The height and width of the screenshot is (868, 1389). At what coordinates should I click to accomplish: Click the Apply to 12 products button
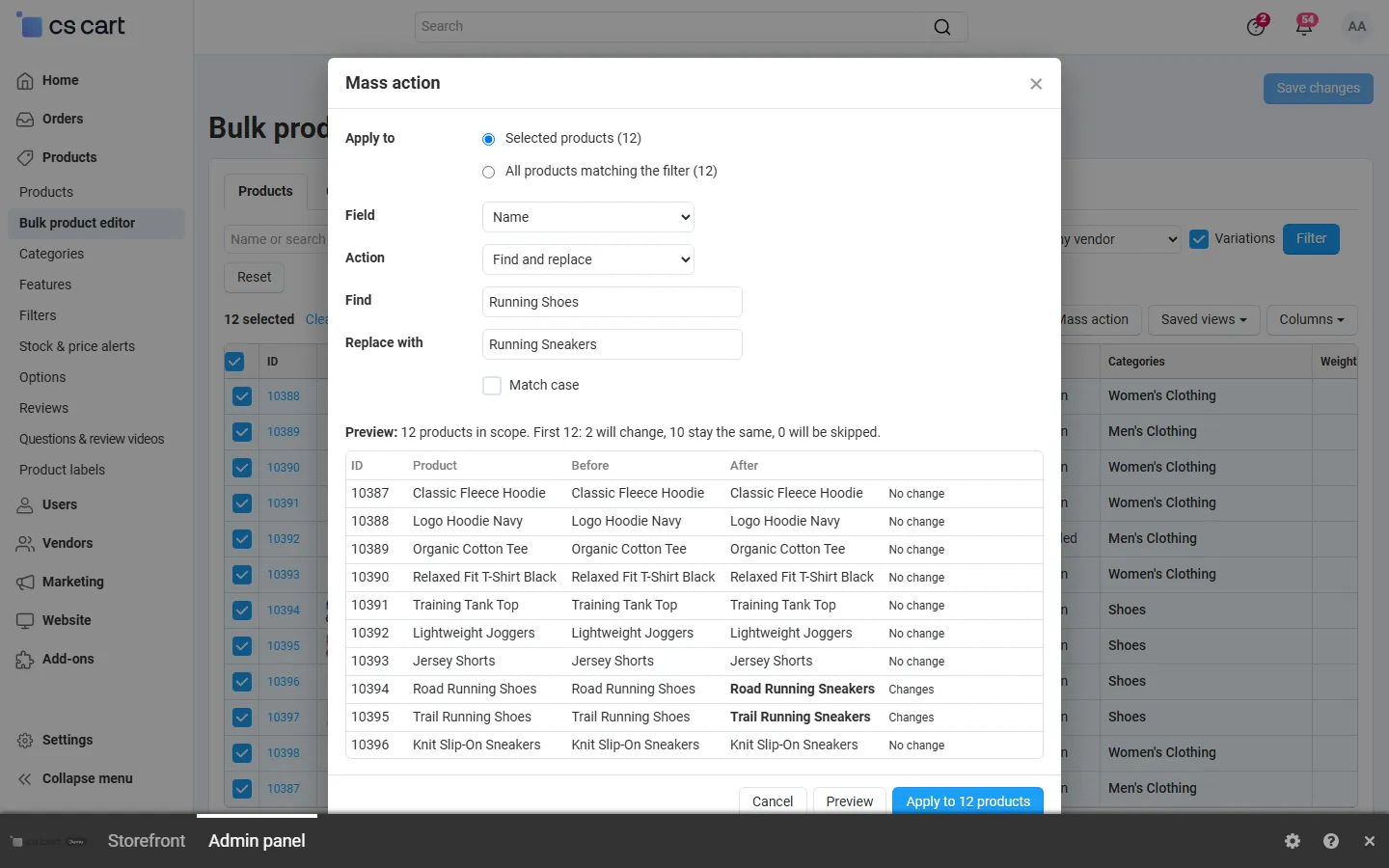(967, 800)
